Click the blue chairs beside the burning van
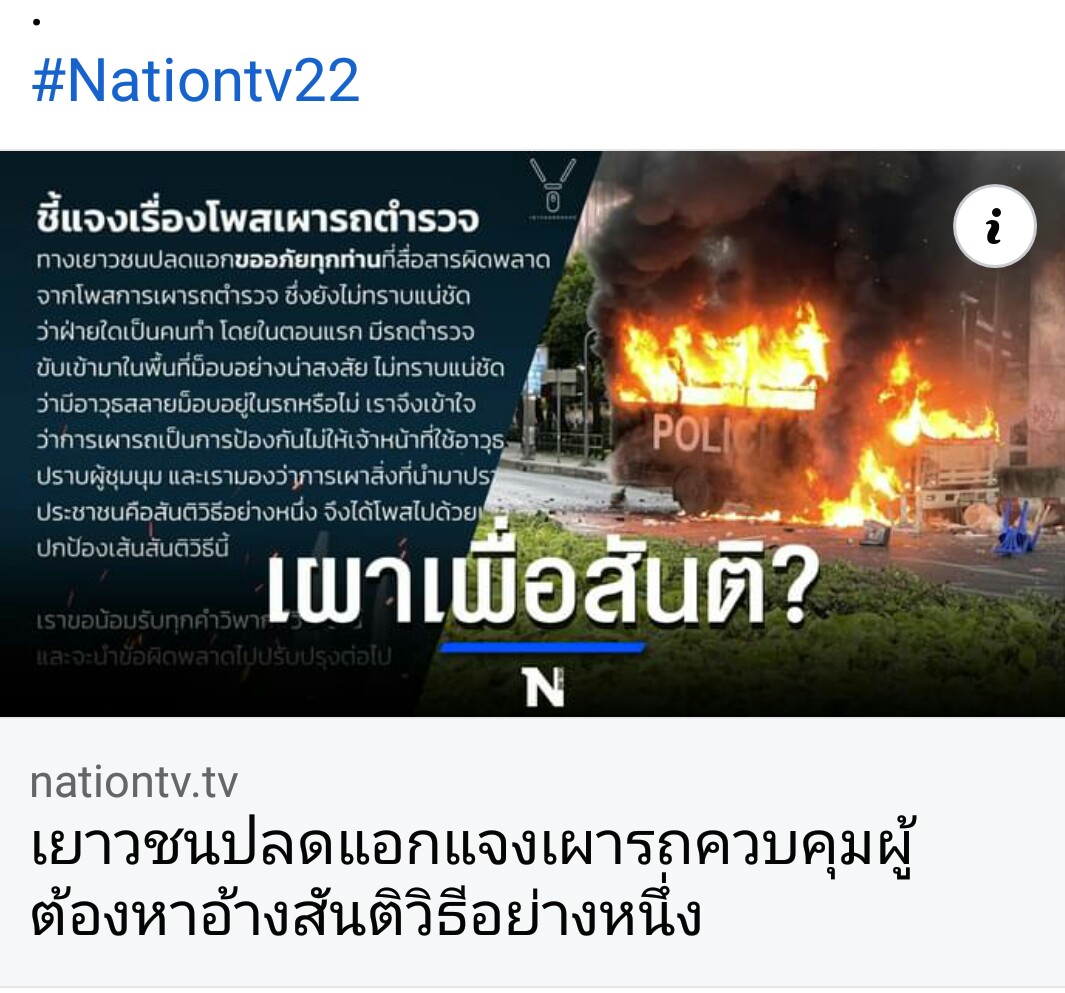Image resolution: width=1065 pixels, height=993 pixels. (x=1019, y=526)
